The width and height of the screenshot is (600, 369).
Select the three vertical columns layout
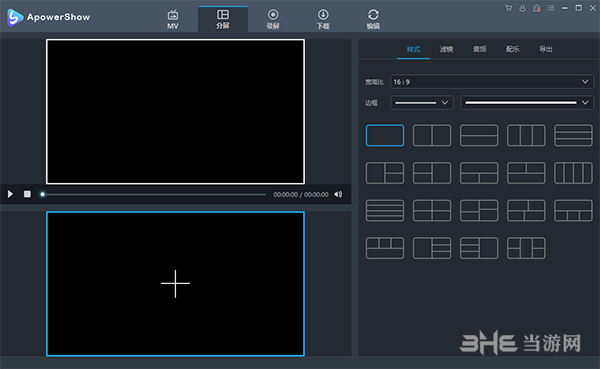(x=526, y=135)
